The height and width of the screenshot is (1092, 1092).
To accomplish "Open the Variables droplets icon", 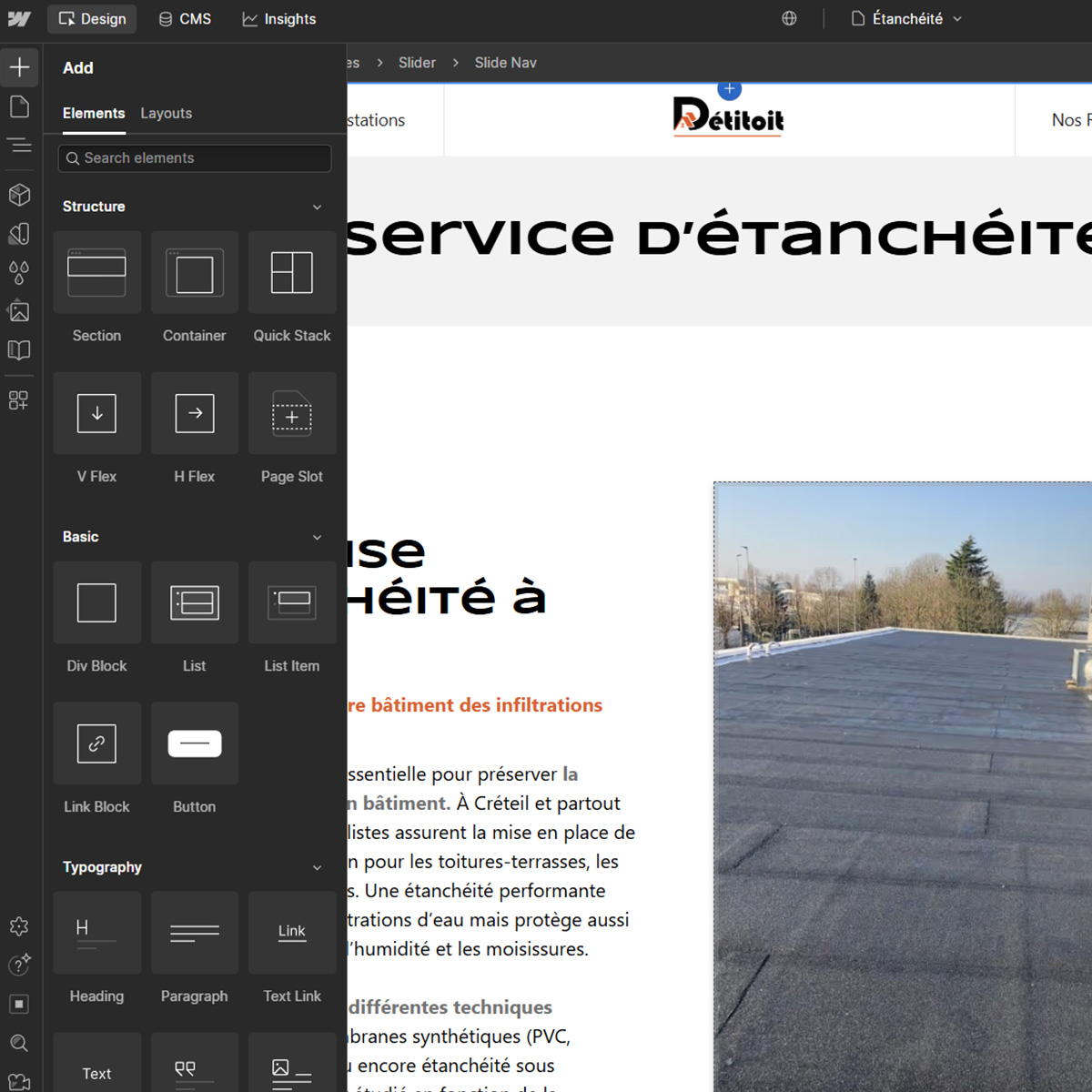I will 19,272.
